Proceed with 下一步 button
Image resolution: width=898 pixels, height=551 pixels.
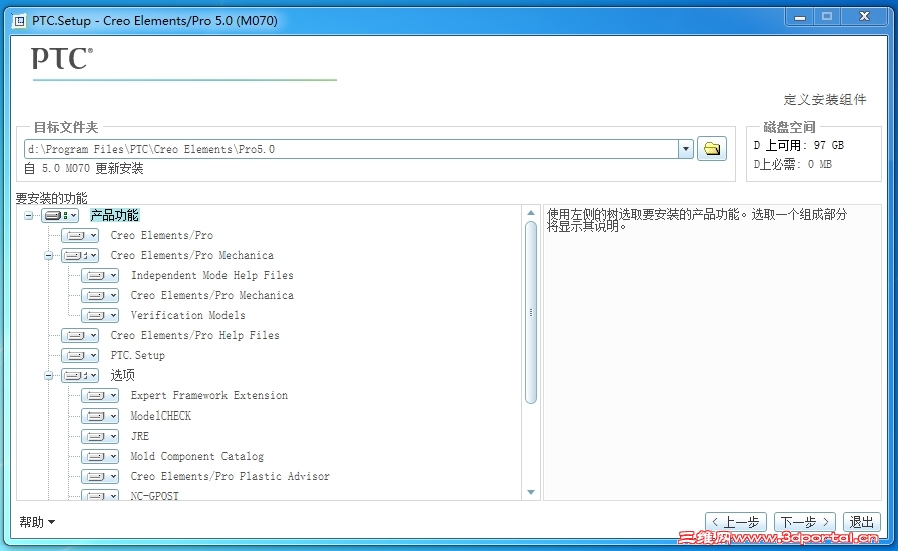click(x=805, y=522)
